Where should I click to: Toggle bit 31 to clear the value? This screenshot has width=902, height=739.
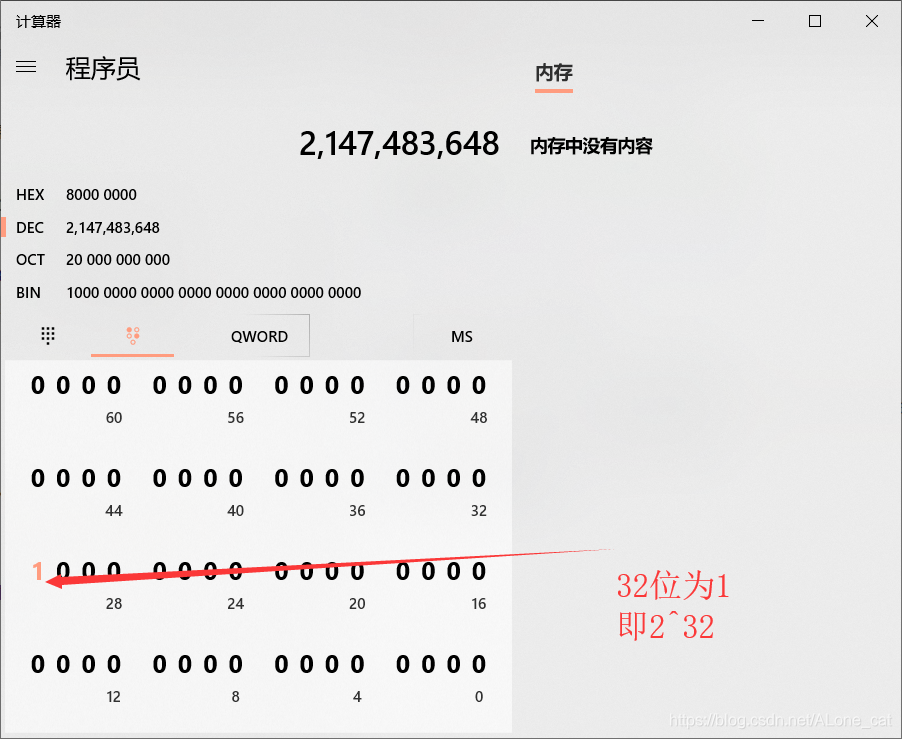click(x=38, y=570)
